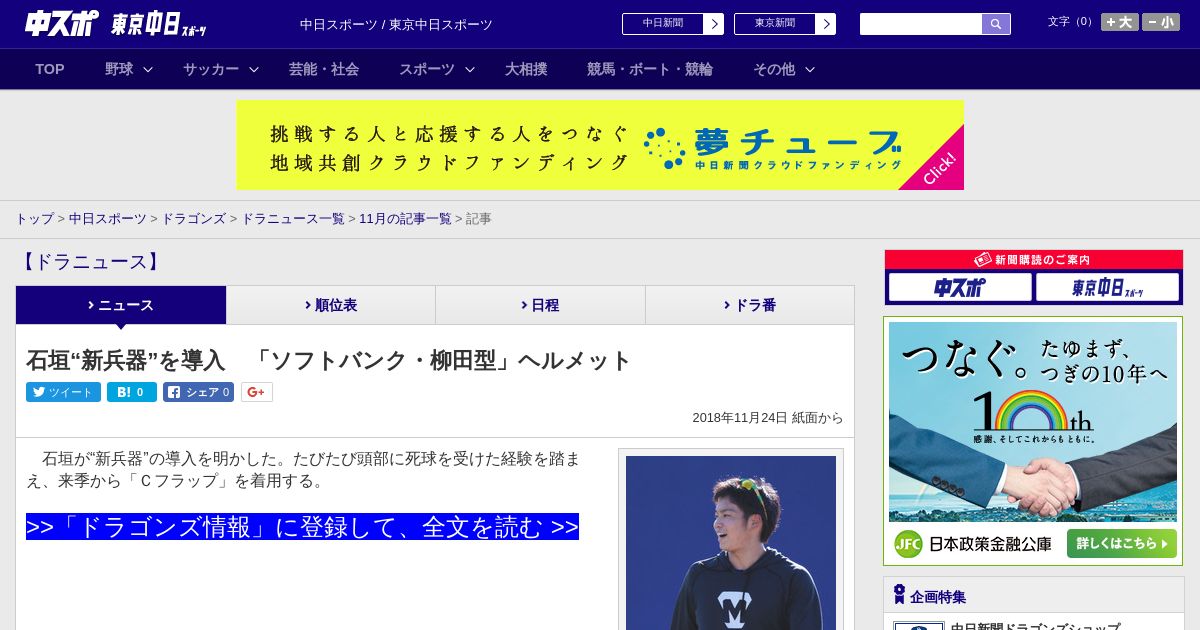1200x630 pixels.
Task: Click the arrow beside 東京新聞
Action: [826, 24]
